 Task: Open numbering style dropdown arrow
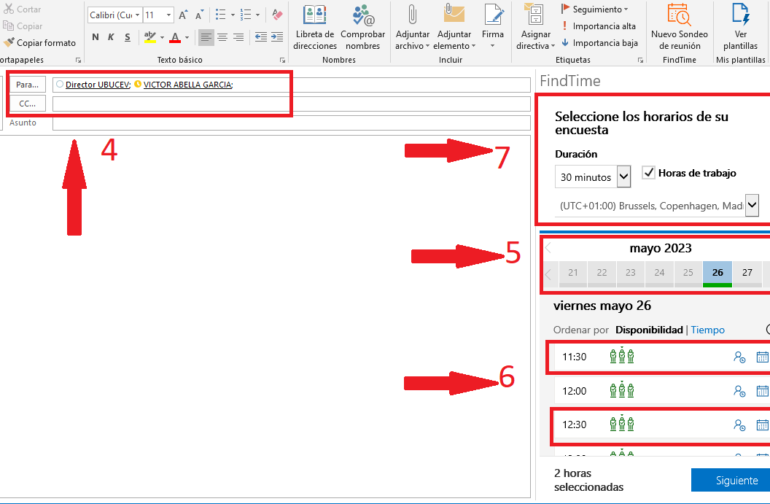pos(258,15)
